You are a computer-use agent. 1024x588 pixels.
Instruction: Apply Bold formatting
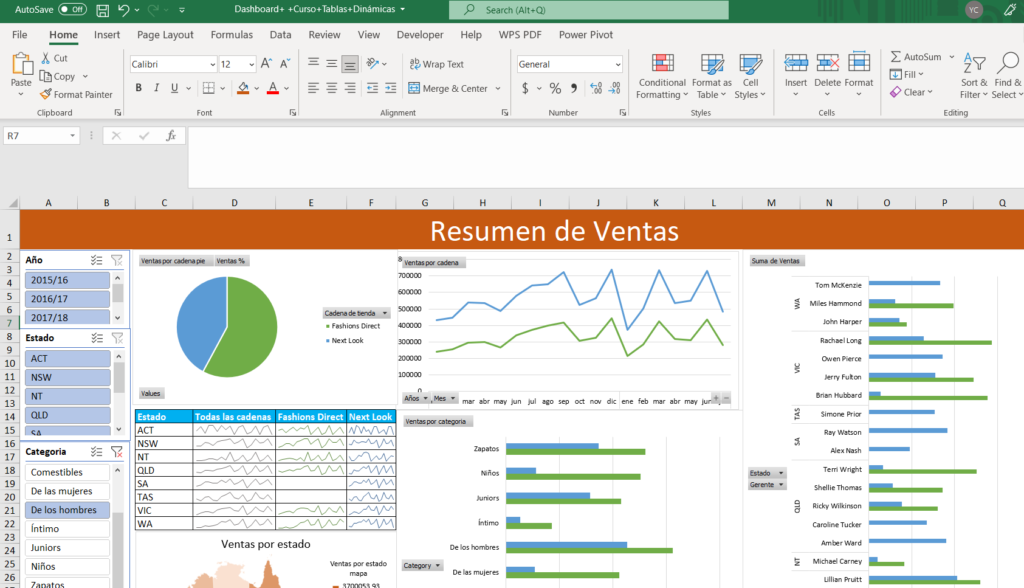139,88
